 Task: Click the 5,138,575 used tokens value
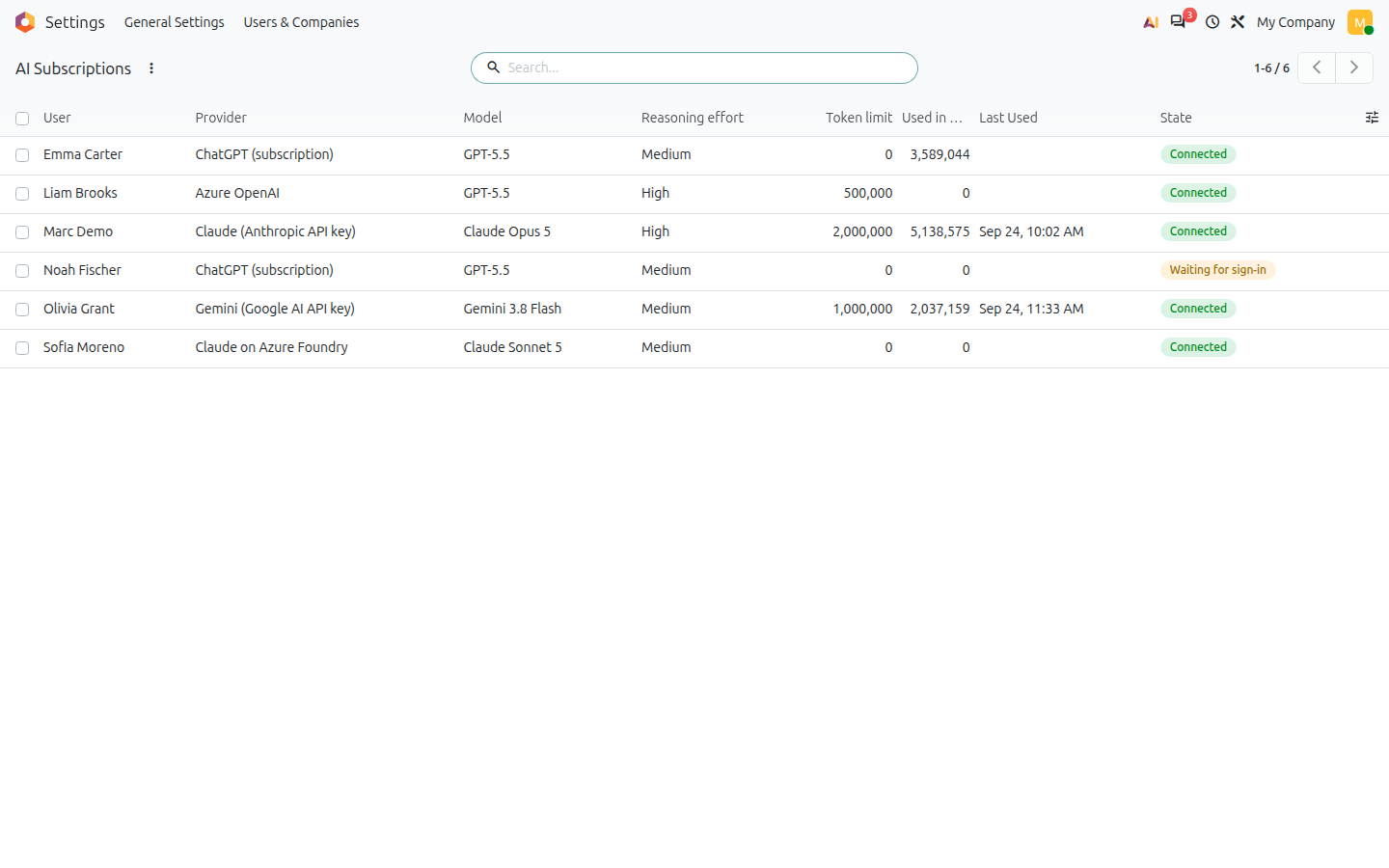pos(940,231)
